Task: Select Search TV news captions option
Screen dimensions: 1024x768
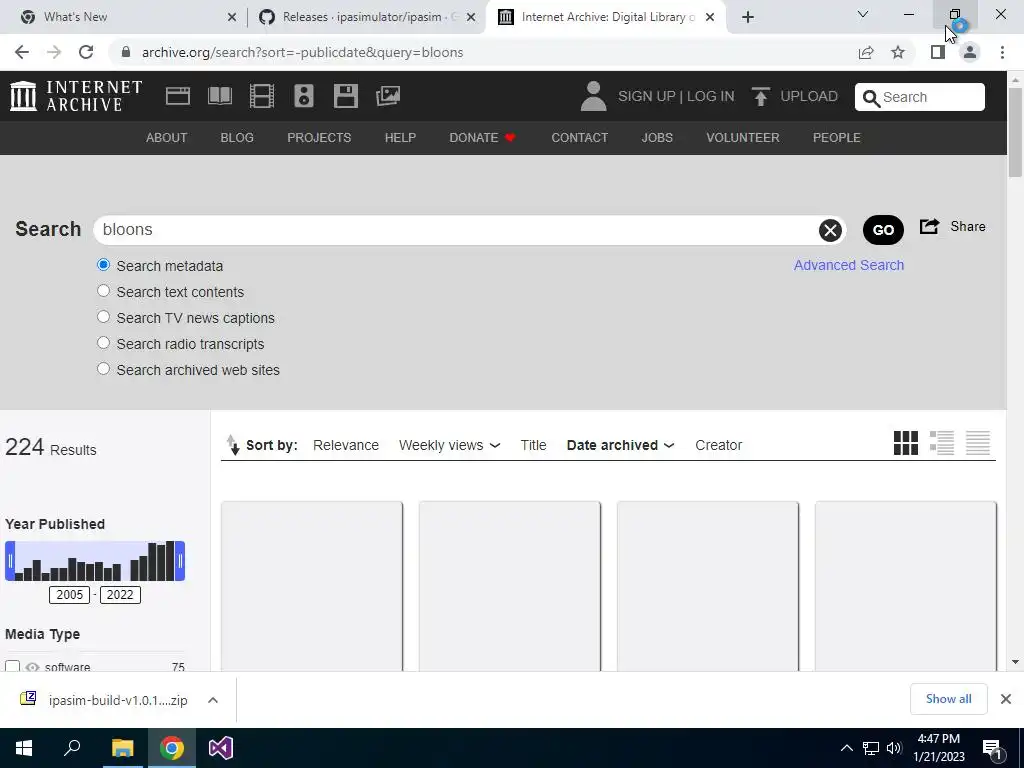Action: pyautogui.click(x=103, y=317)
